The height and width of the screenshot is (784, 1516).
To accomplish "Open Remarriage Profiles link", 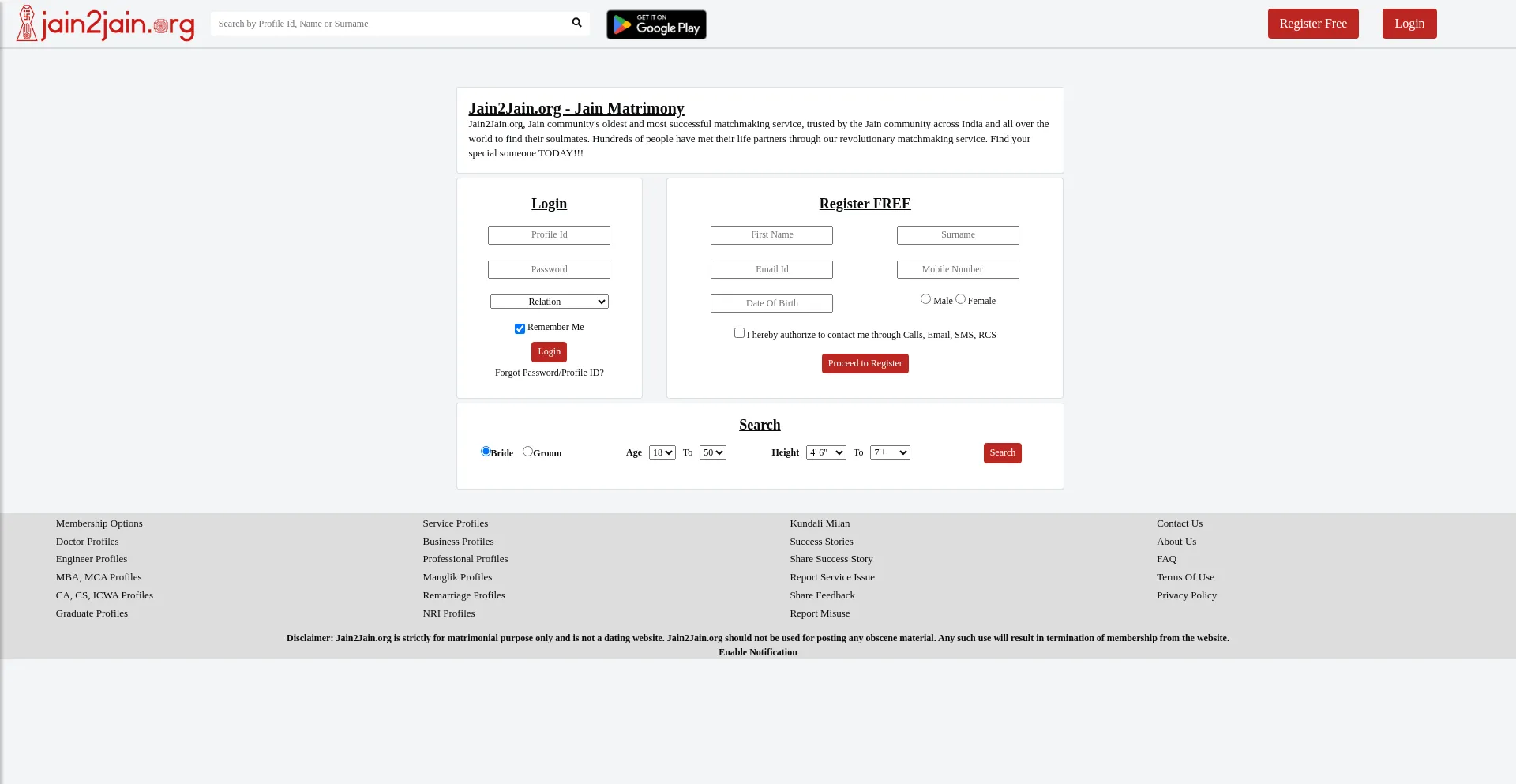I will 463,595.
